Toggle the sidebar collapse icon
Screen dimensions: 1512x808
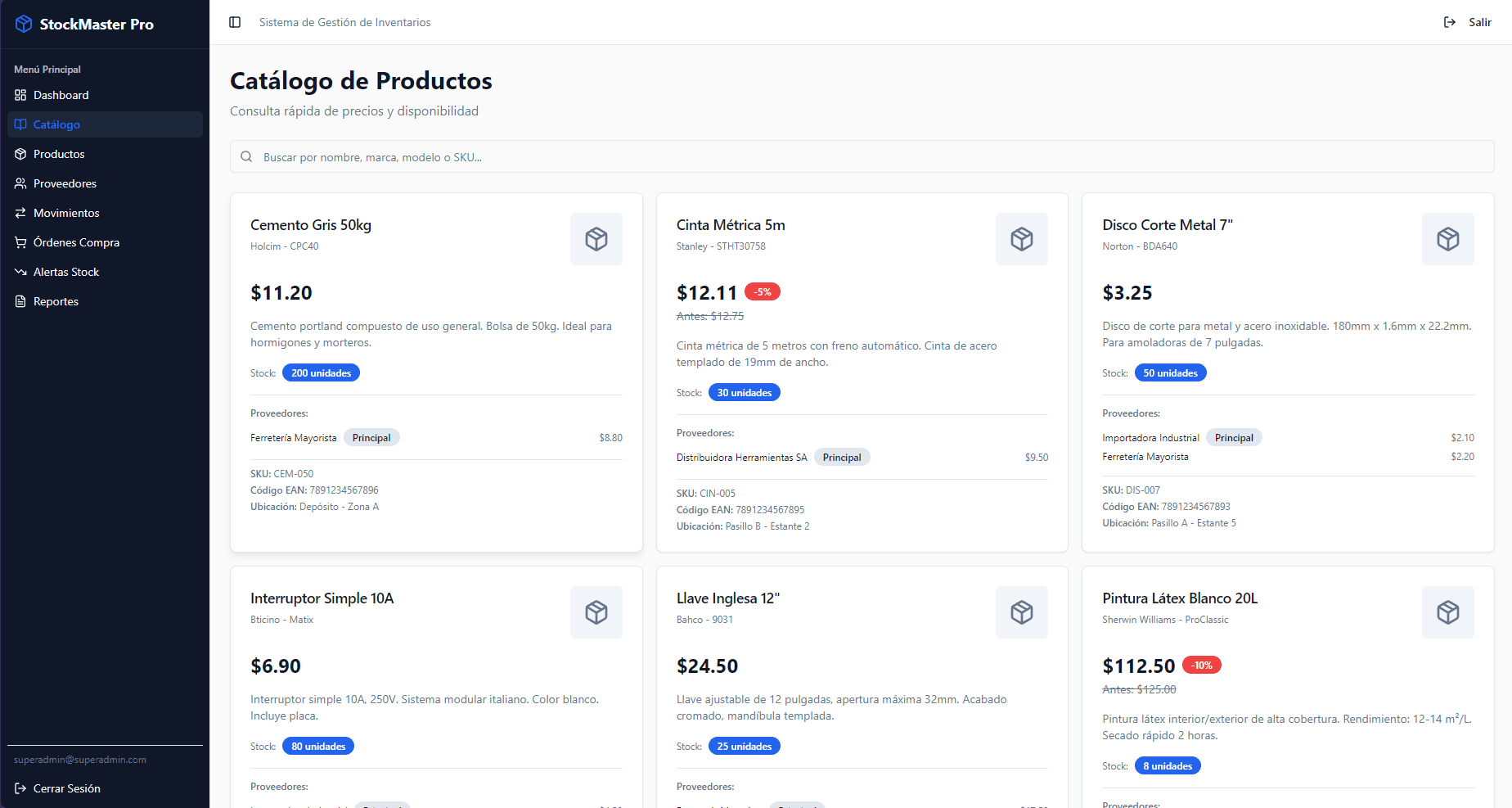point(235,22)
